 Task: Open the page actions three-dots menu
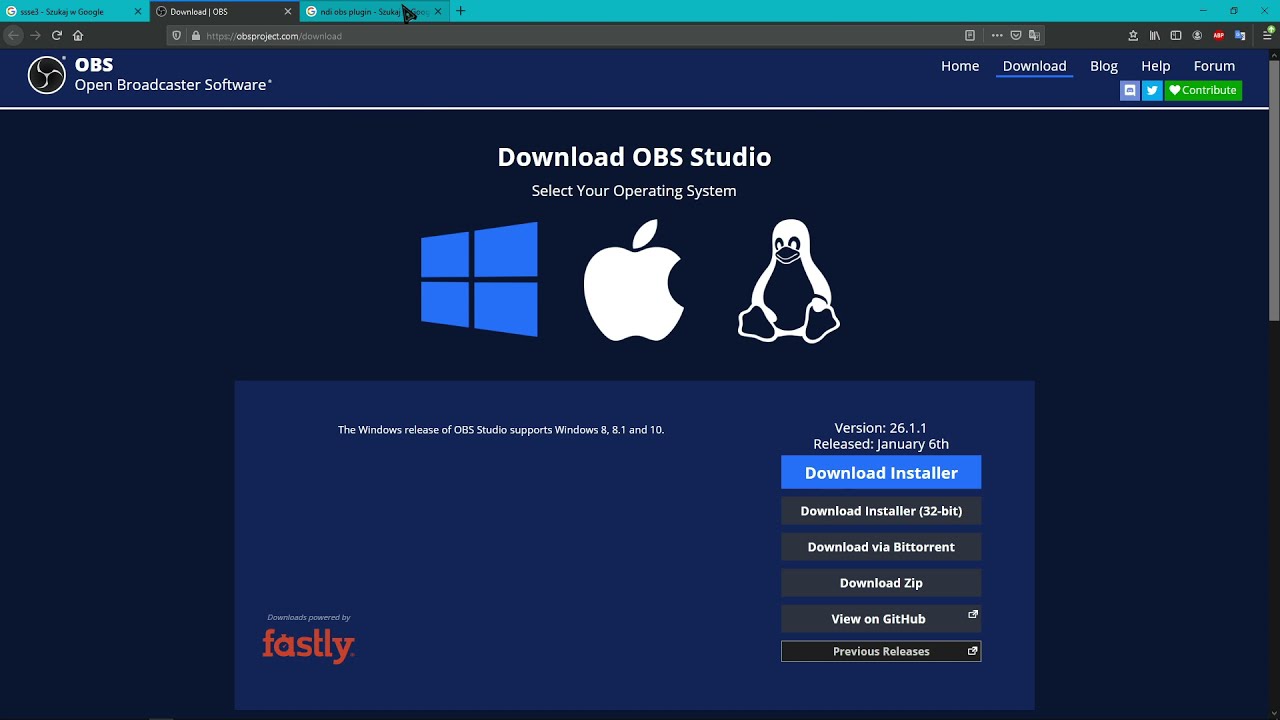(997, 36)
